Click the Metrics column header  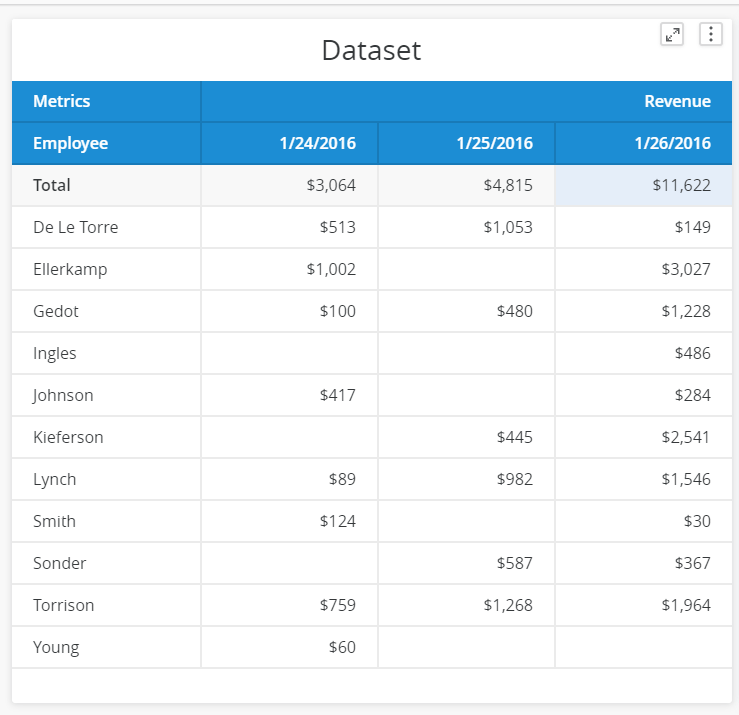click(107, 101)
